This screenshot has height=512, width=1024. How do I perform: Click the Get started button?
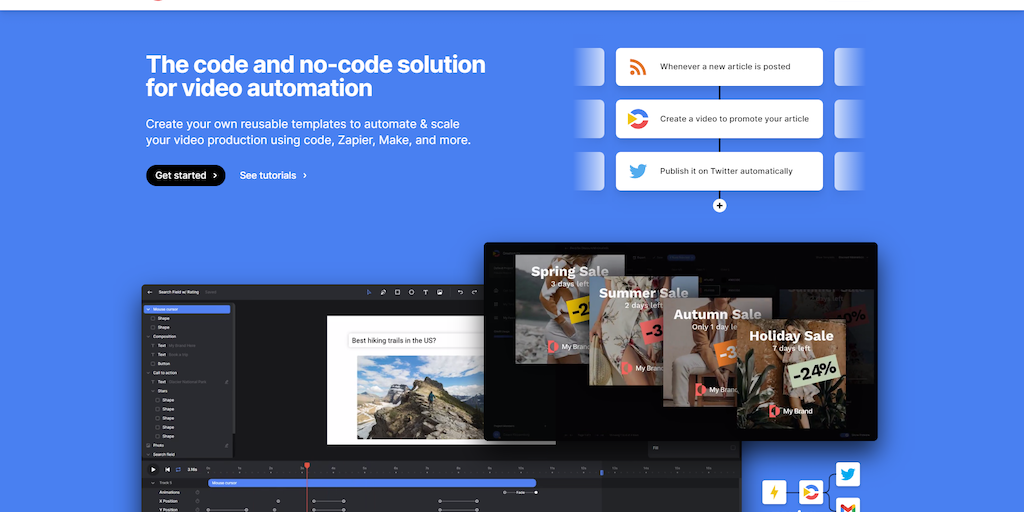pyautogui.click(x=185, y=175)
